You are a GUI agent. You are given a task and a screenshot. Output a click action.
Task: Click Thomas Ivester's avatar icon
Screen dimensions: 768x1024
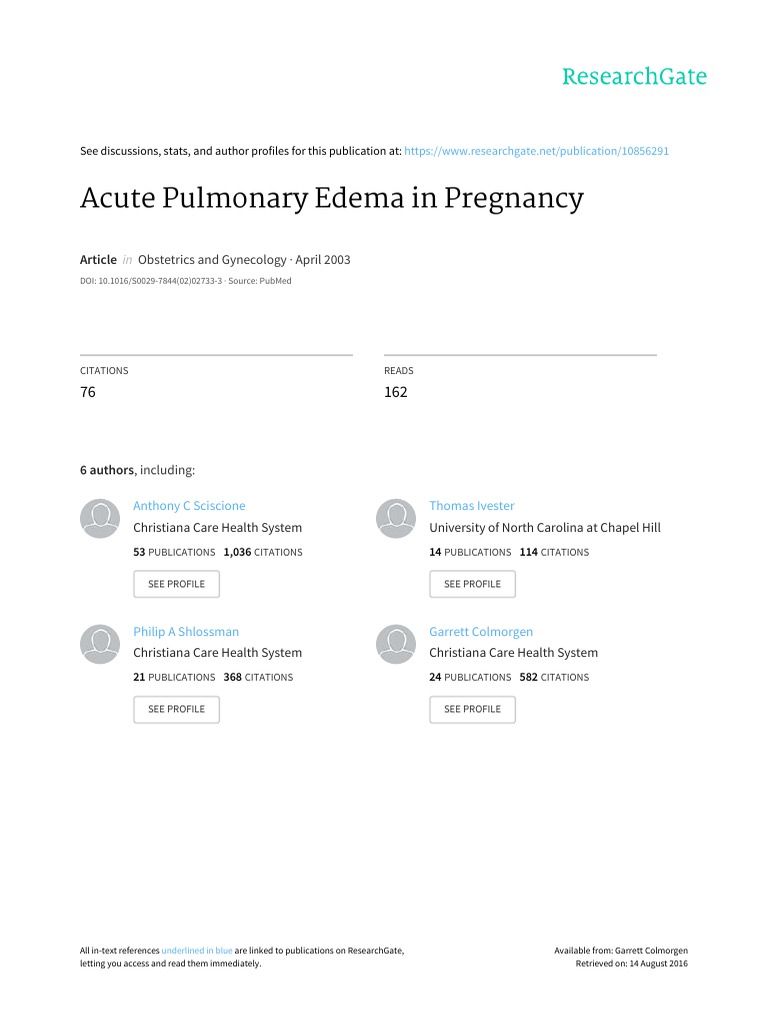click(x=395, y=518)
